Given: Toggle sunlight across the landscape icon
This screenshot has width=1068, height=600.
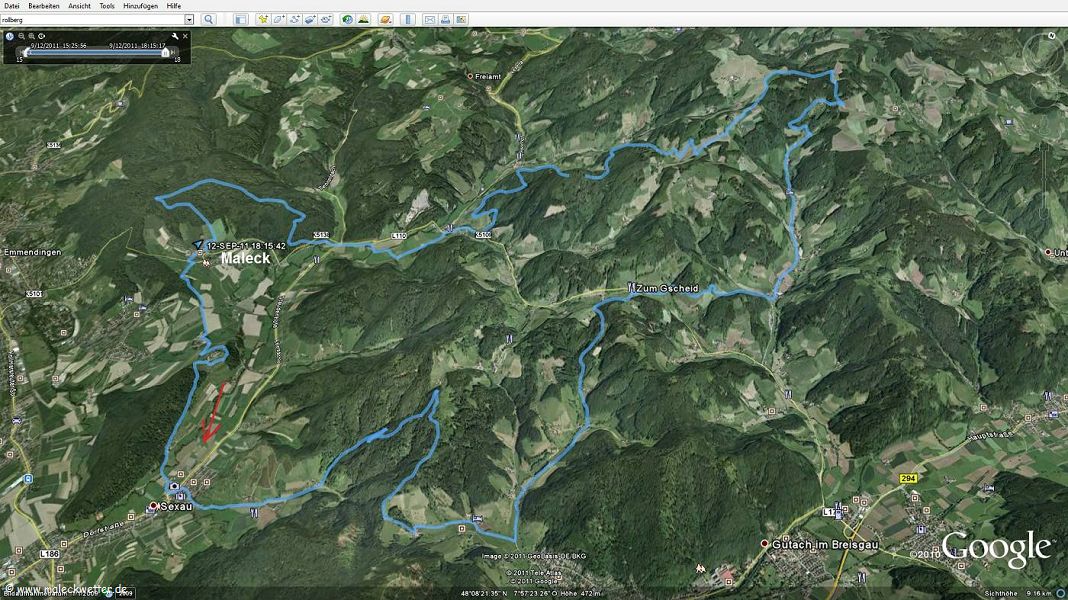Looking at the screenshot, I should coord(363,19).
